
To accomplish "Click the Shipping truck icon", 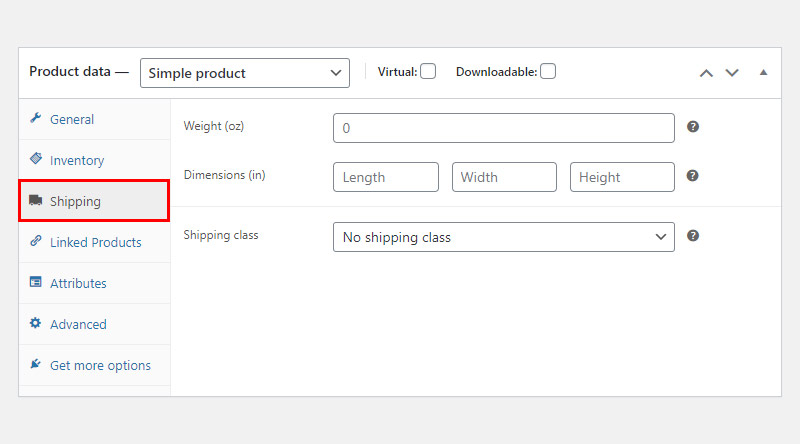I will click(36, 200).
